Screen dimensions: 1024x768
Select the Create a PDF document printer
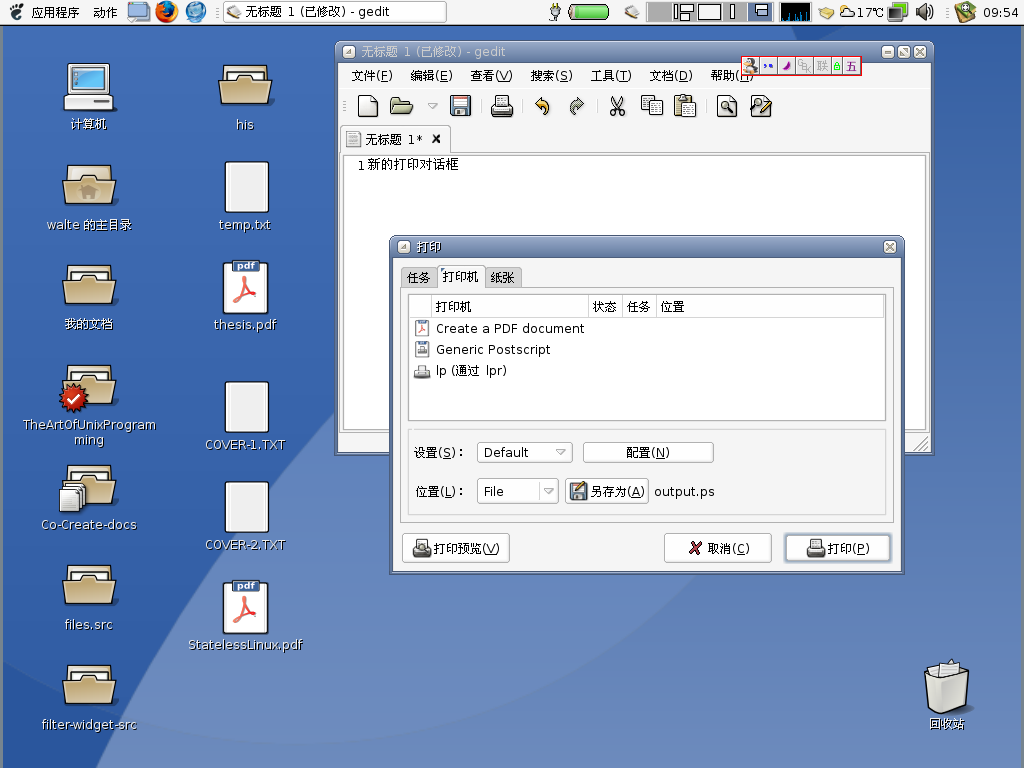pos(509,329)
